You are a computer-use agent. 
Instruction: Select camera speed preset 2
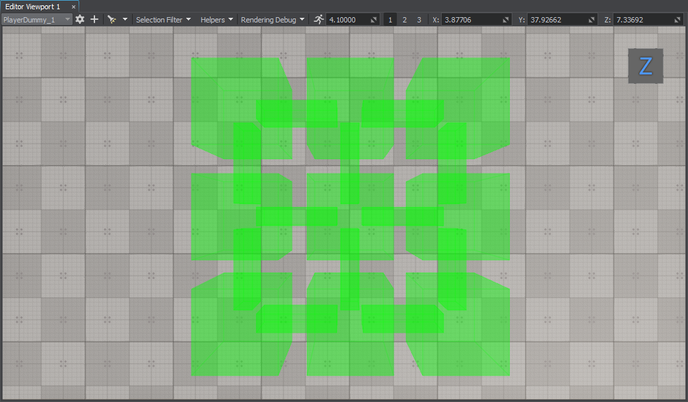click(405, 20)
